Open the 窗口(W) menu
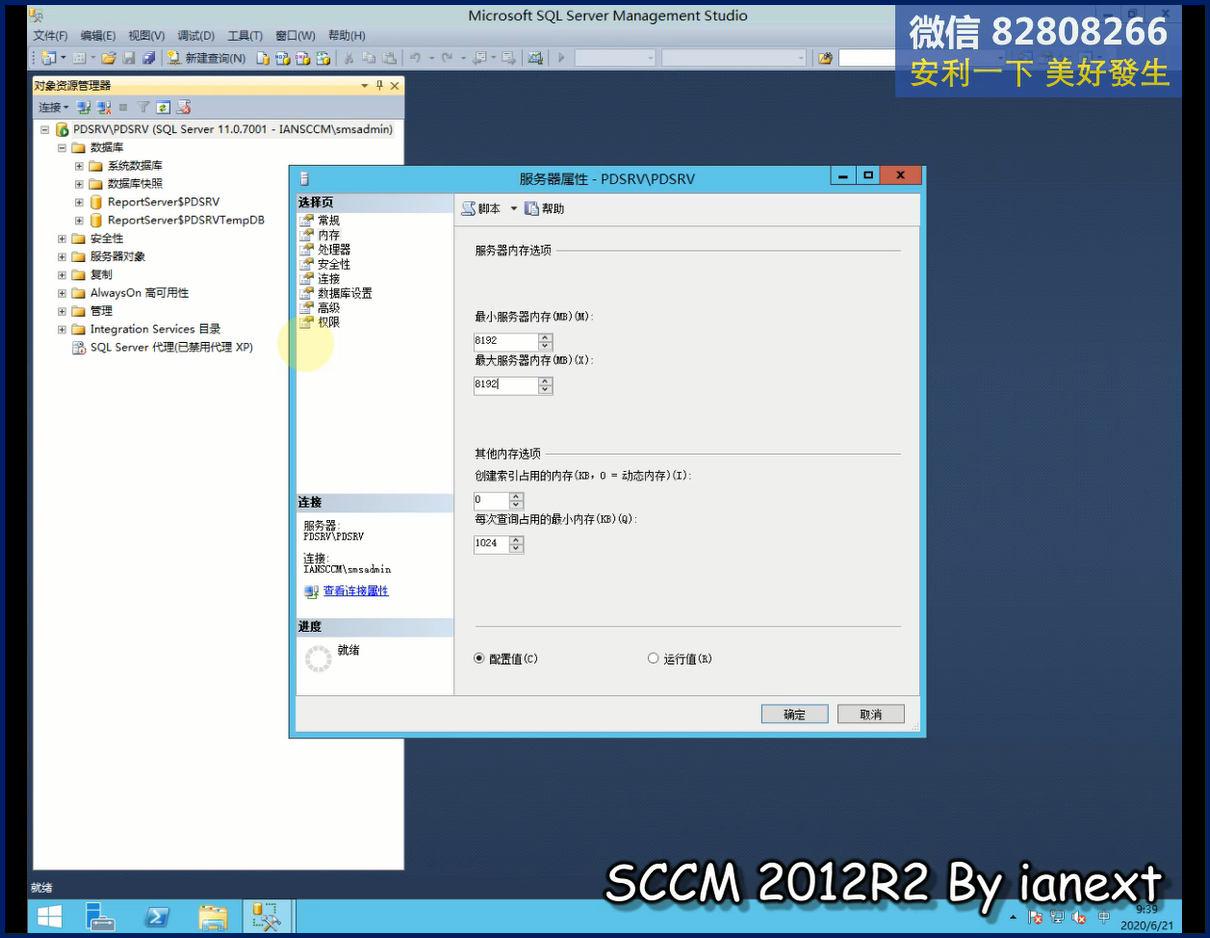The image size is (1210, 938). 295,36
